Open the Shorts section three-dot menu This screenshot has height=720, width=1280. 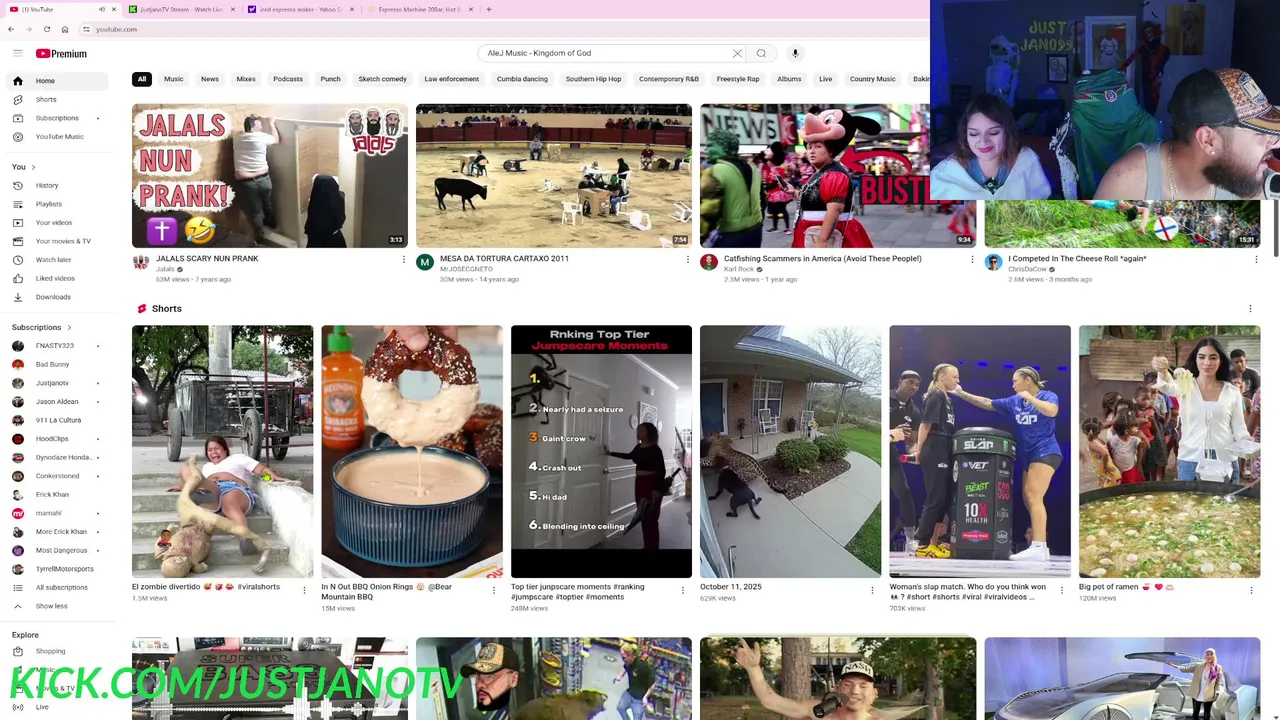pos(1250,309)
